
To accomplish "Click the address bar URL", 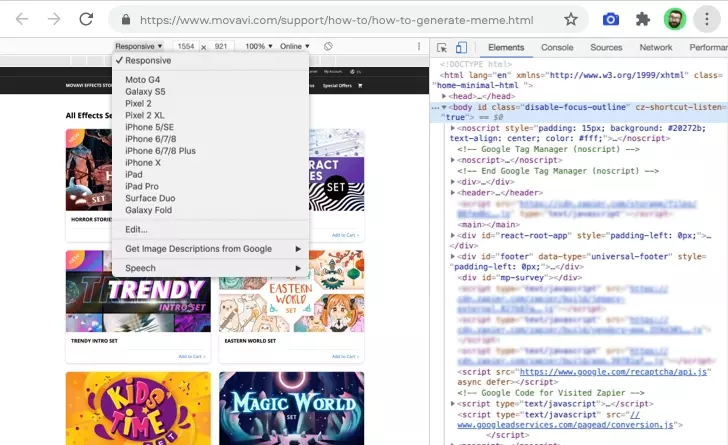I will (337, 20).
